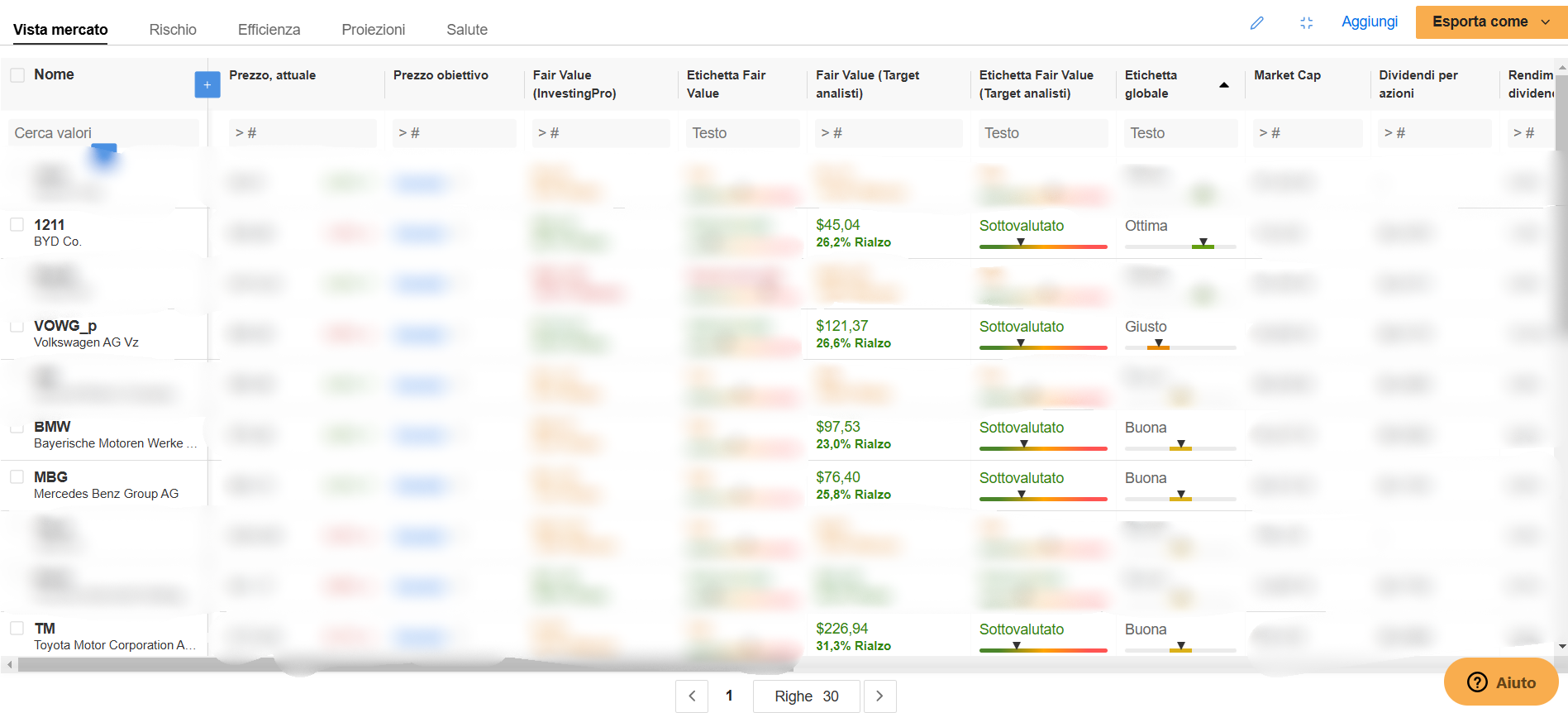Click the $226,94 Toyota target value
Screen dimensions: 1568x713
841,629
